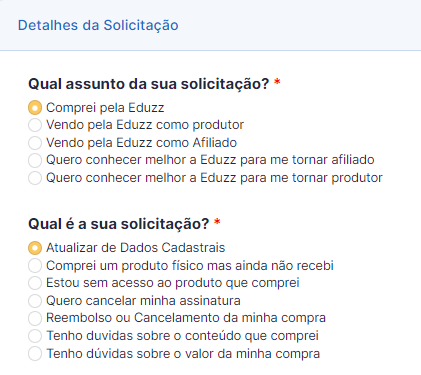Select 'Tenho duvidas sobre o conteúdo que comprei'
Screen dimensions: 421x375
(x=35, y=336)
